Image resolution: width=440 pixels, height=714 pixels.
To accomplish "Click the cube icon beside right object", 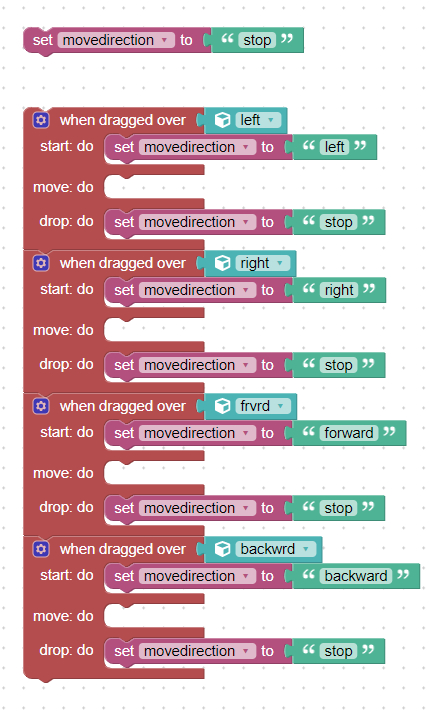I will pos(223,264).
